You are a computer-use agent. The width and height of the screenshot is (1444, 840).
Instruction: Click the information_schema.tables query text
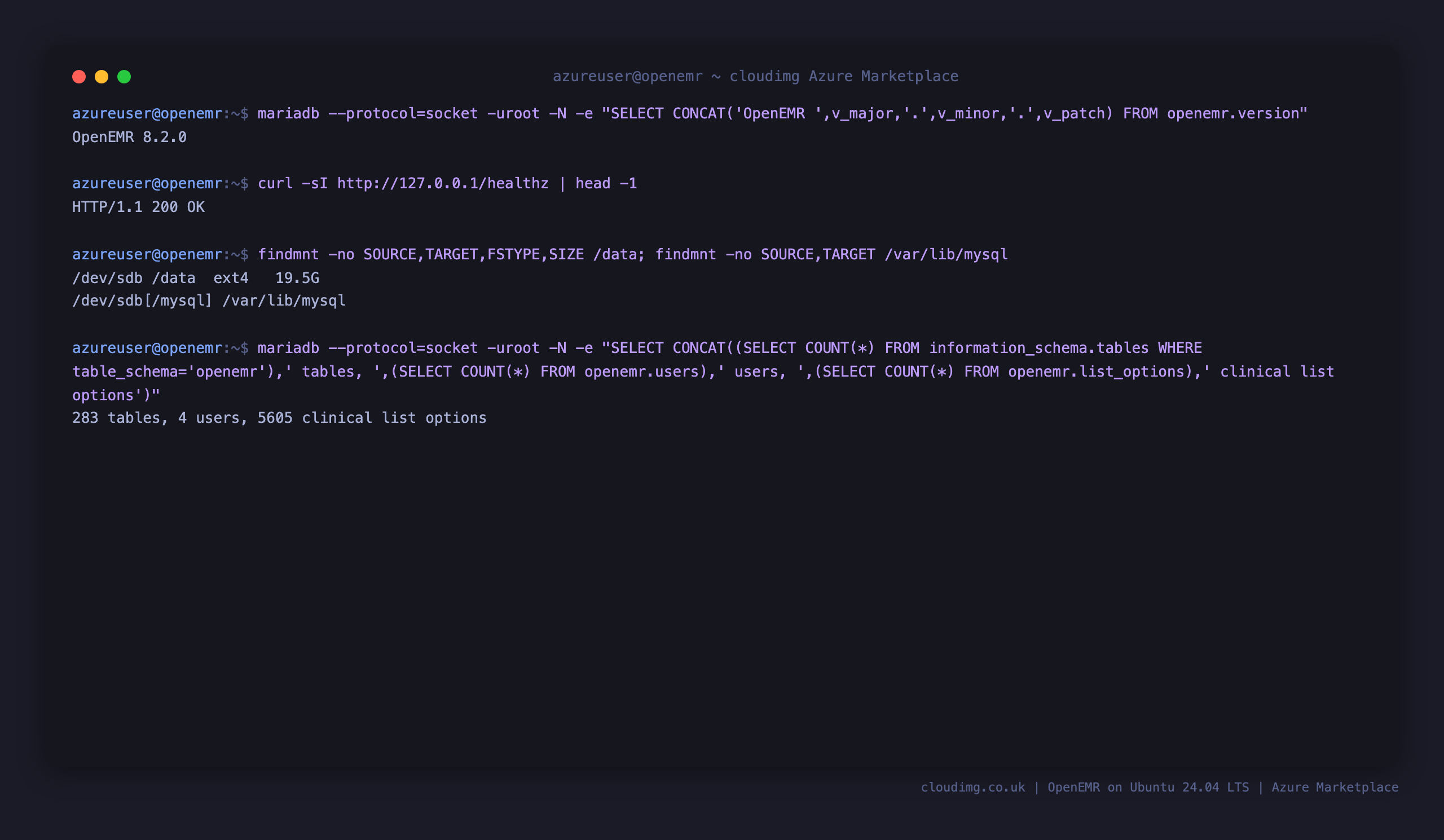(1038, 348)
